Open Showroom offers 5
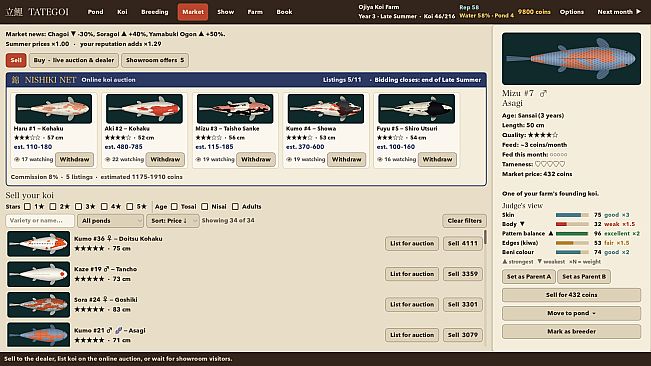 (x=155, y=60)
